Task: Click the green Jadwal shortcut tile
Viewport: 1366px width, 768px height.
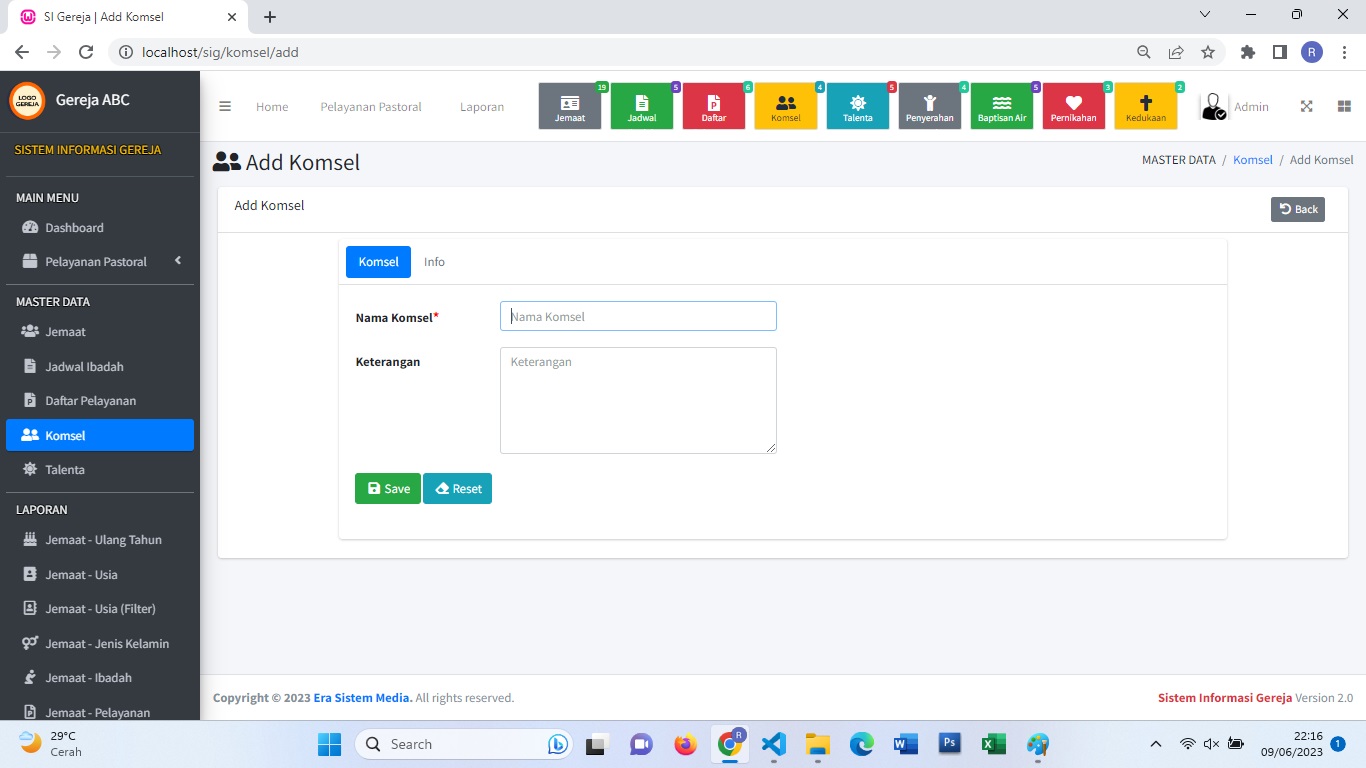Action: point(642,107)
